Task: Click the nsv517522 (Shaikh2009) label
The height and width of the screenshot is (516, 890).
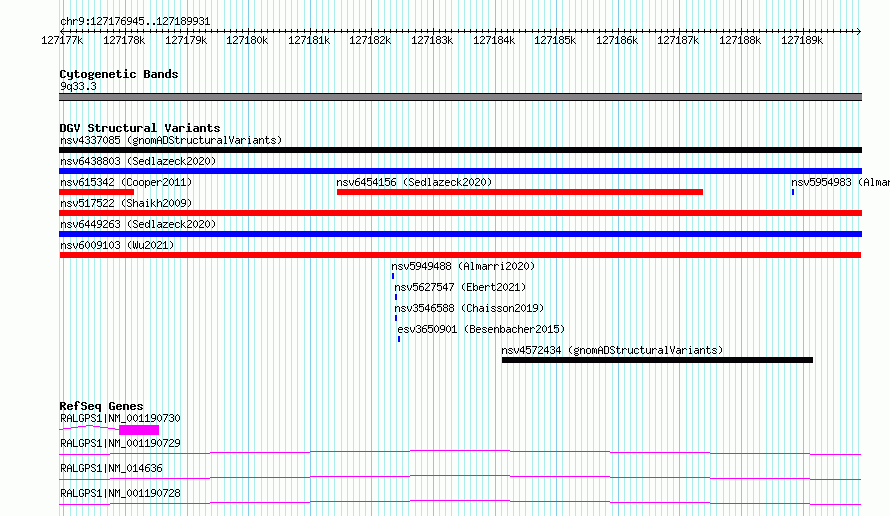Action: [x=126, y=203]
